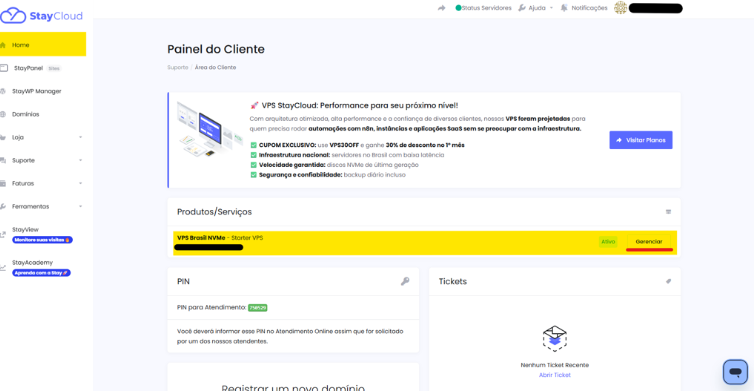Click the Produtos/Serviços menu icon
754x392 pixels.
(x=668, y=212)
